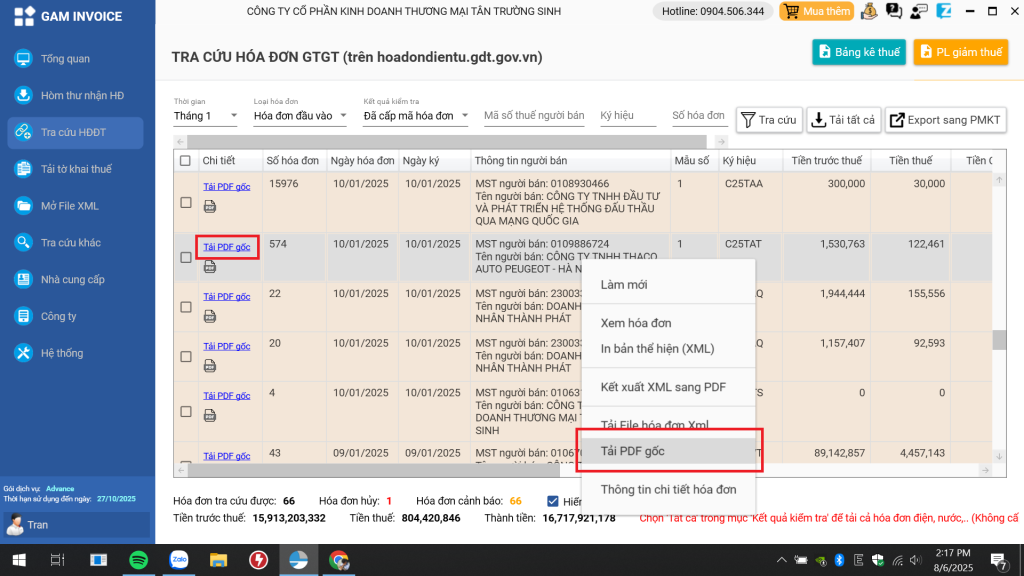Click Tải PDF gốc link for invoice 22

pyautogui.click(x=226, y=297)
